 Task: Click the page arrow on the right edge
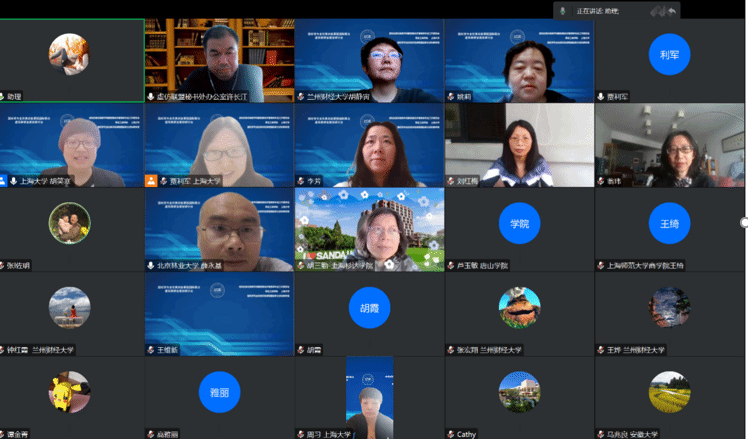[743, 222]
